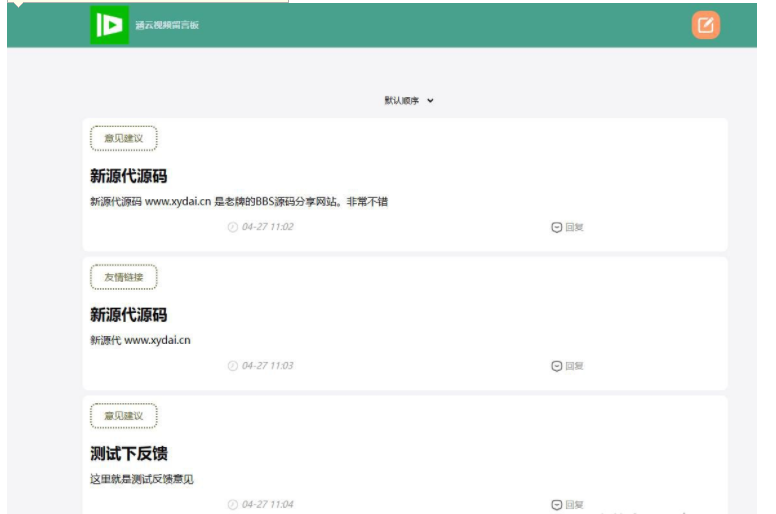The image size is (776, 514).
Task: Click the post body 这里就是测试反馈意见
Action: pyautogui.click(x=141, y=479)
